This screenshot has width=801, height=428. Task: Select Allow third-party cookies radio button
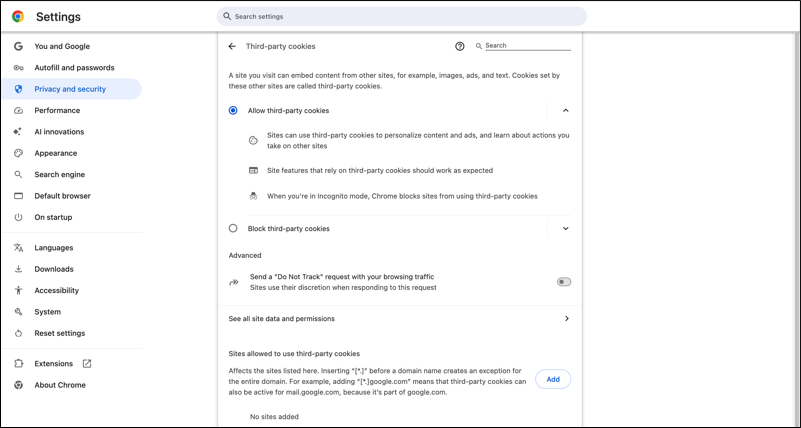tap(233, 110)
